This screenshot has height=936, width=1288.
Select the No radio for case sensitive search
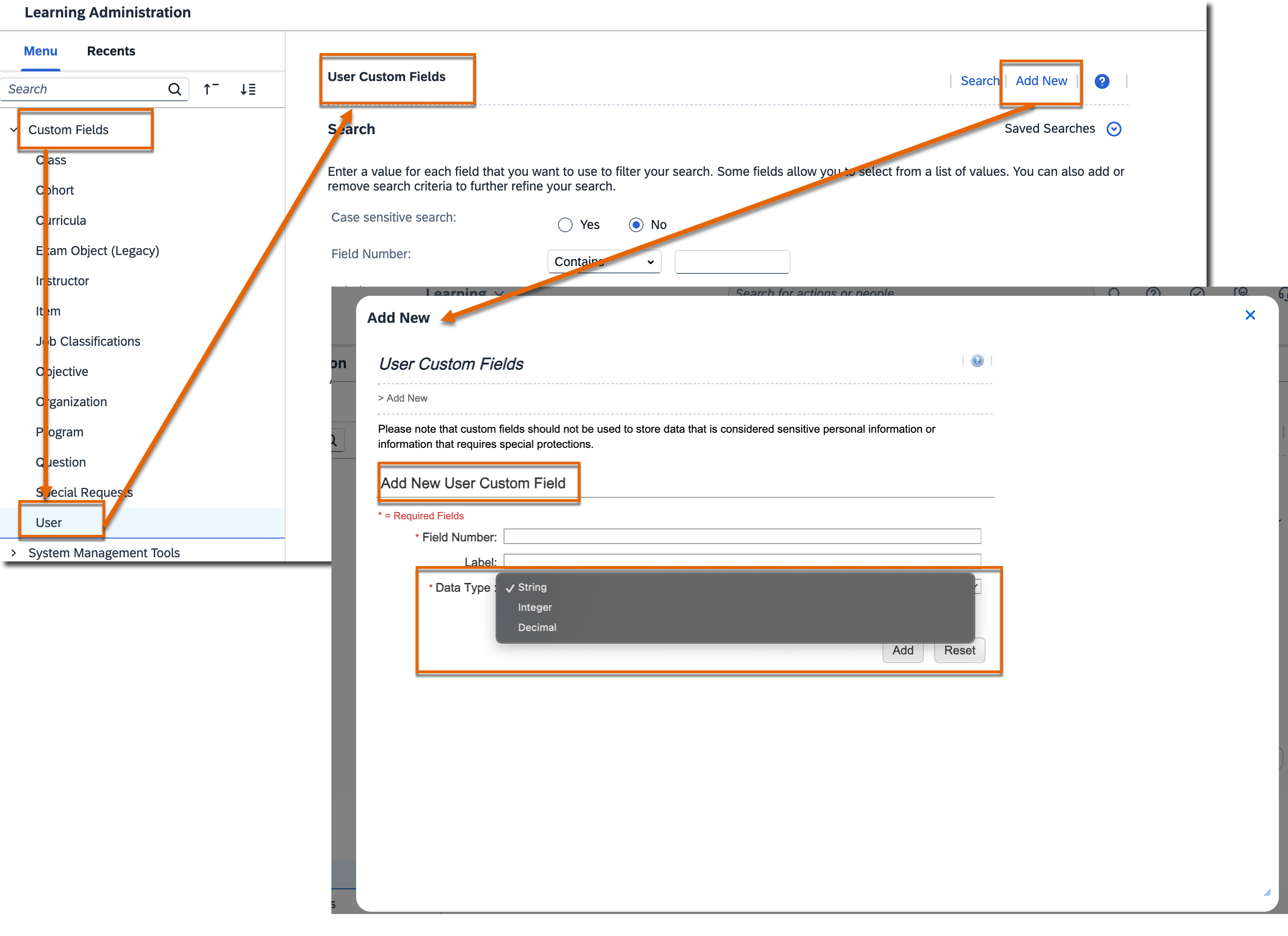click(636, 224)
